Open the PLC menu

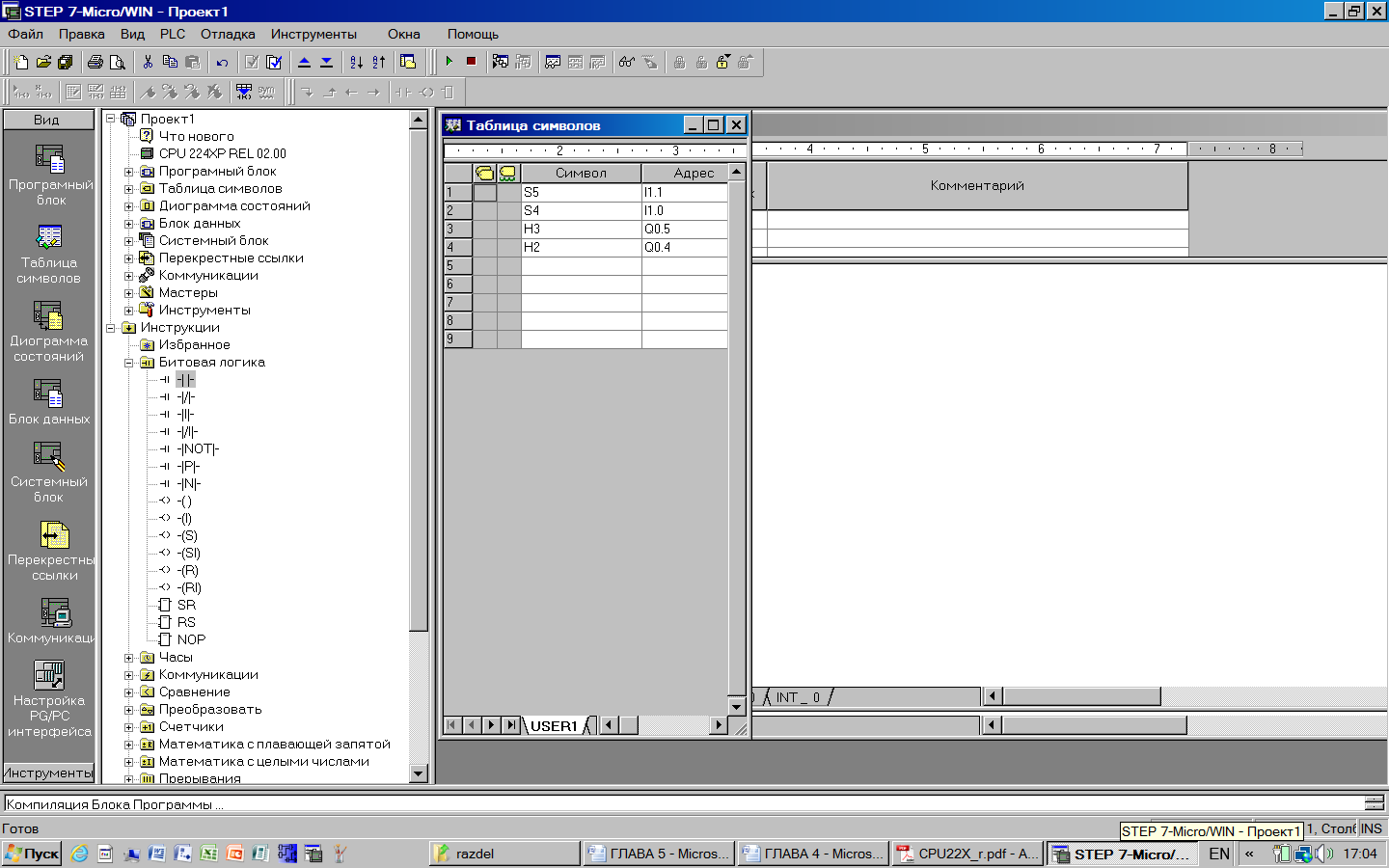tap(173, 34)
